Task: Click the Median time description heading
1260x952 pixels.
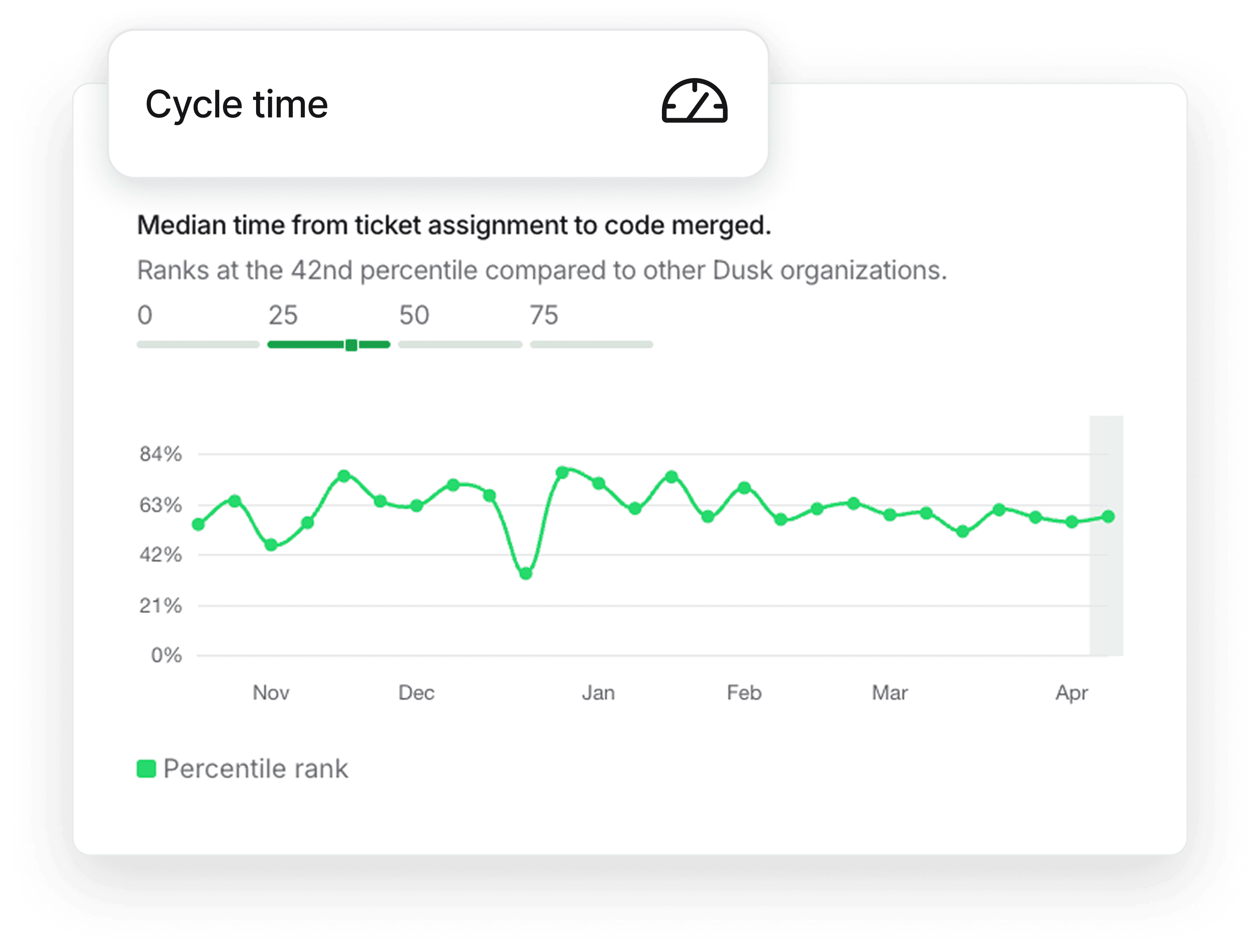Action: (x=454, y=226)
